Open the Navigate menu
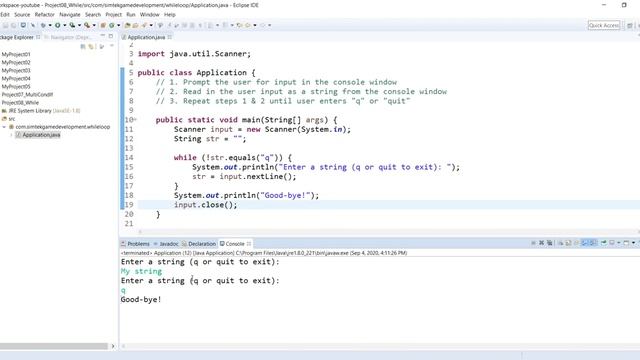This screenshot has height=360, width=640. [70, 15]
